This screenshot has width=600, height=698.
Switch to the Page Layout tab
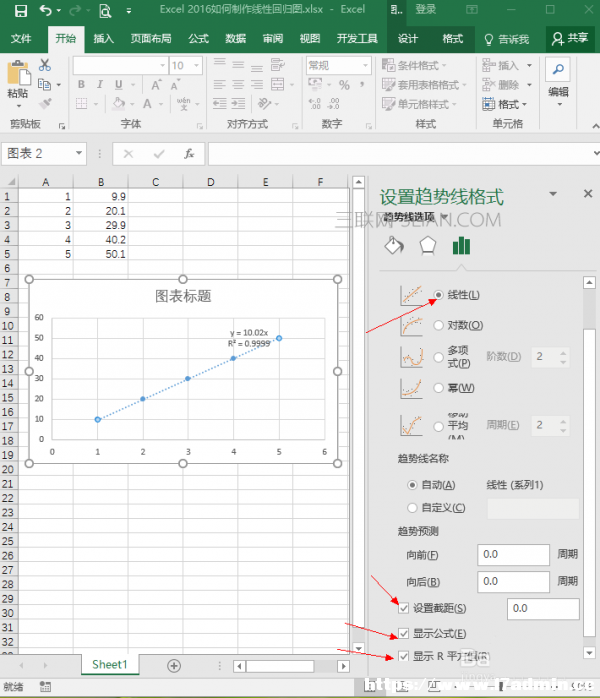coord(151,39)
